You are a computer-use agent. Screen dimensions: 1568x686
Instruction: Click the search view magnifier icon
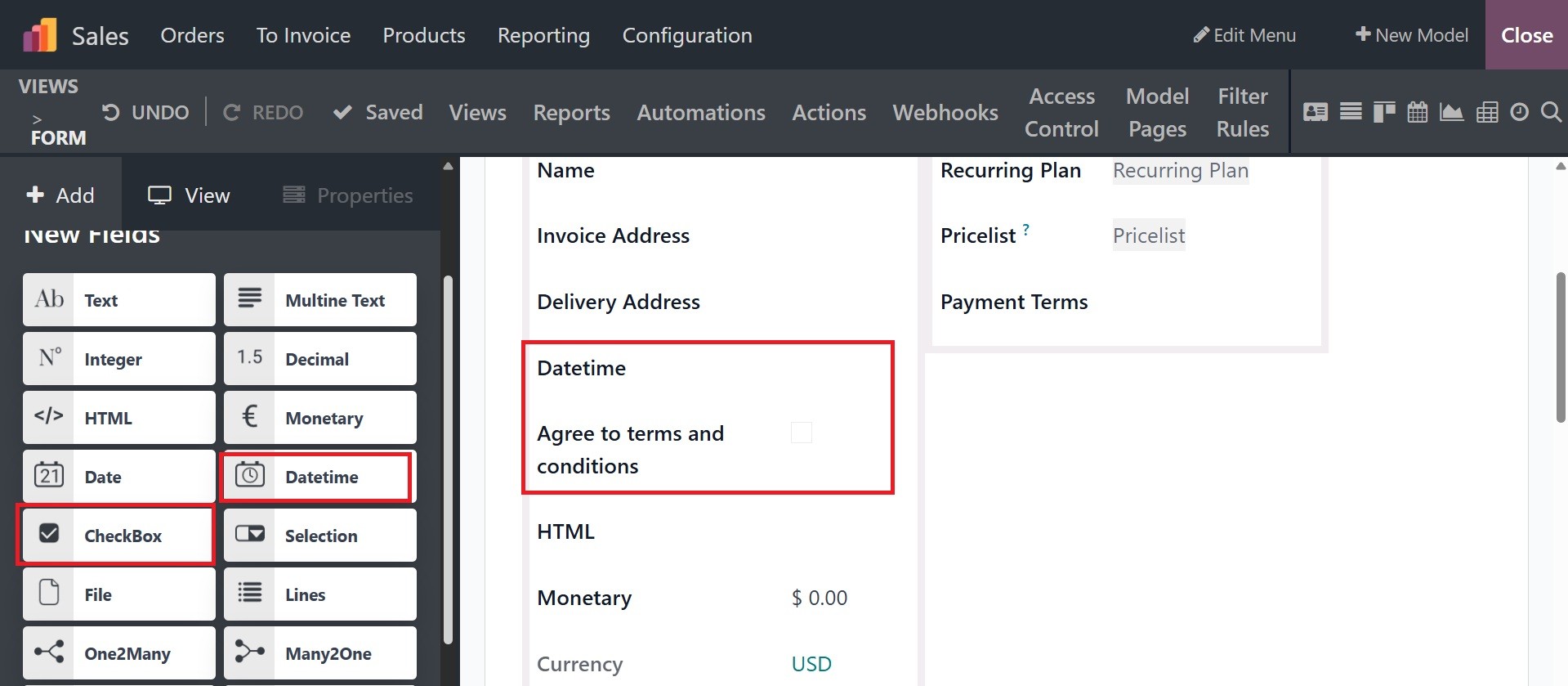(1551, 112)
